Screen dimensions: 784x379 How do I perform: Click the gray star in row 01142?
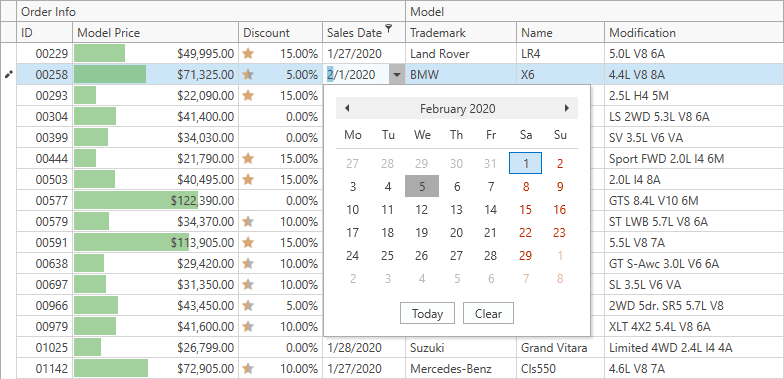click(248, 369)
